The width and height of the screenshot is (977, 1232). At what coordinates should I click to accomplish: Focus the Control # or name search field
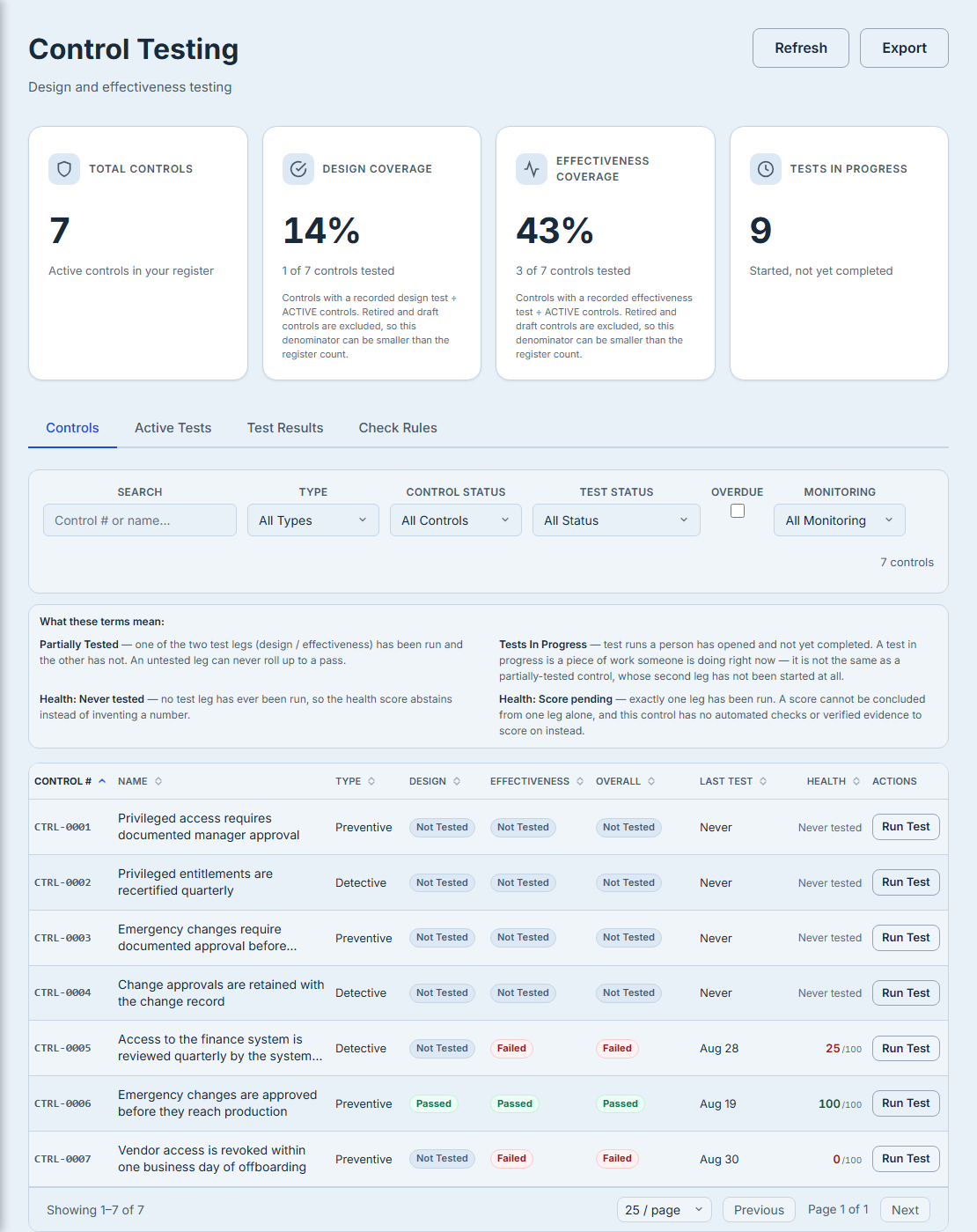[140, 520]
